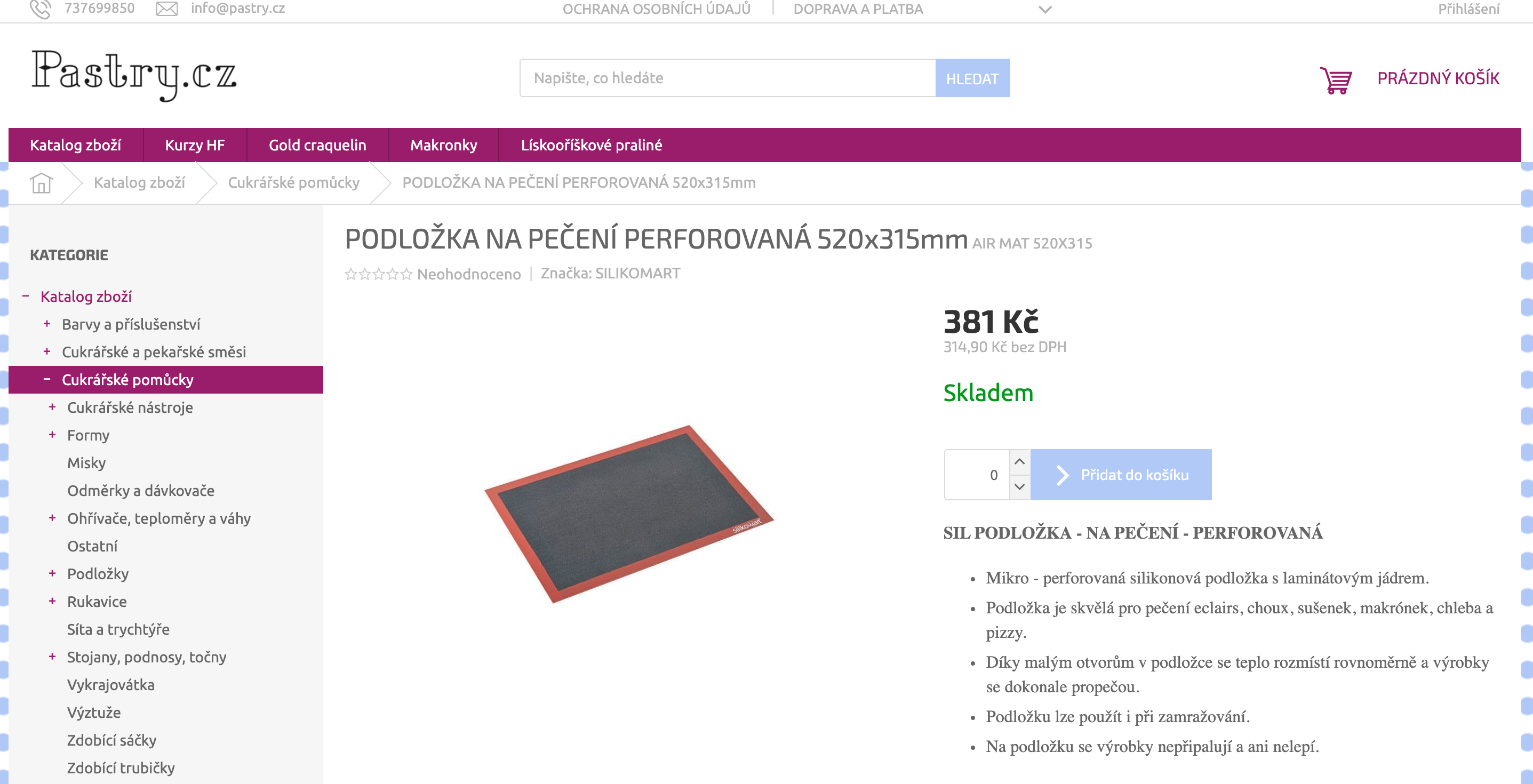Expand the Podložky subcategory
1533x784 pixels.
[52, 573]
